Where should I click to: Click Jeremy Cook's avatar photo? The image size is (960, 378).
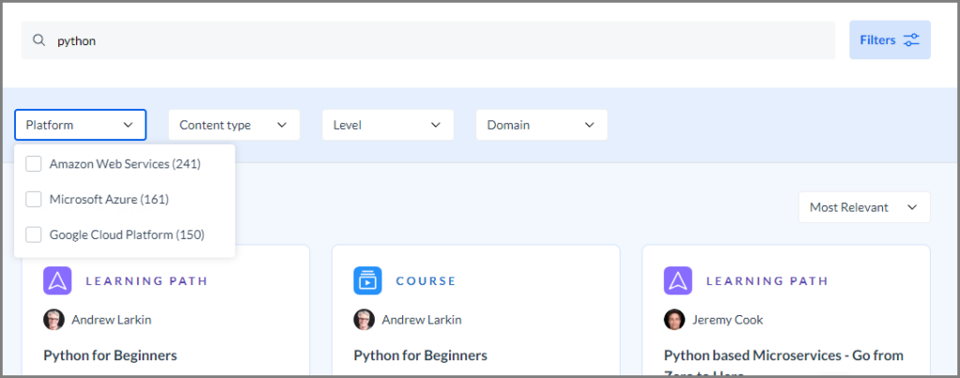(674, 319)
